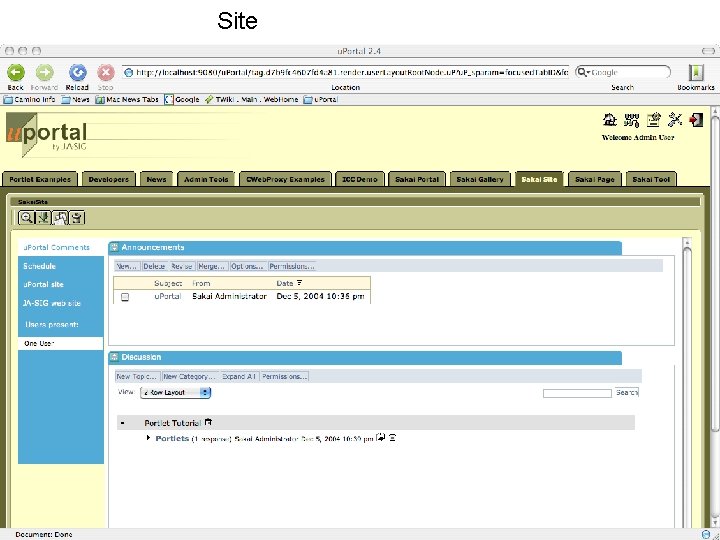Open the Portlet Examples tab

[x=40, y=180]
